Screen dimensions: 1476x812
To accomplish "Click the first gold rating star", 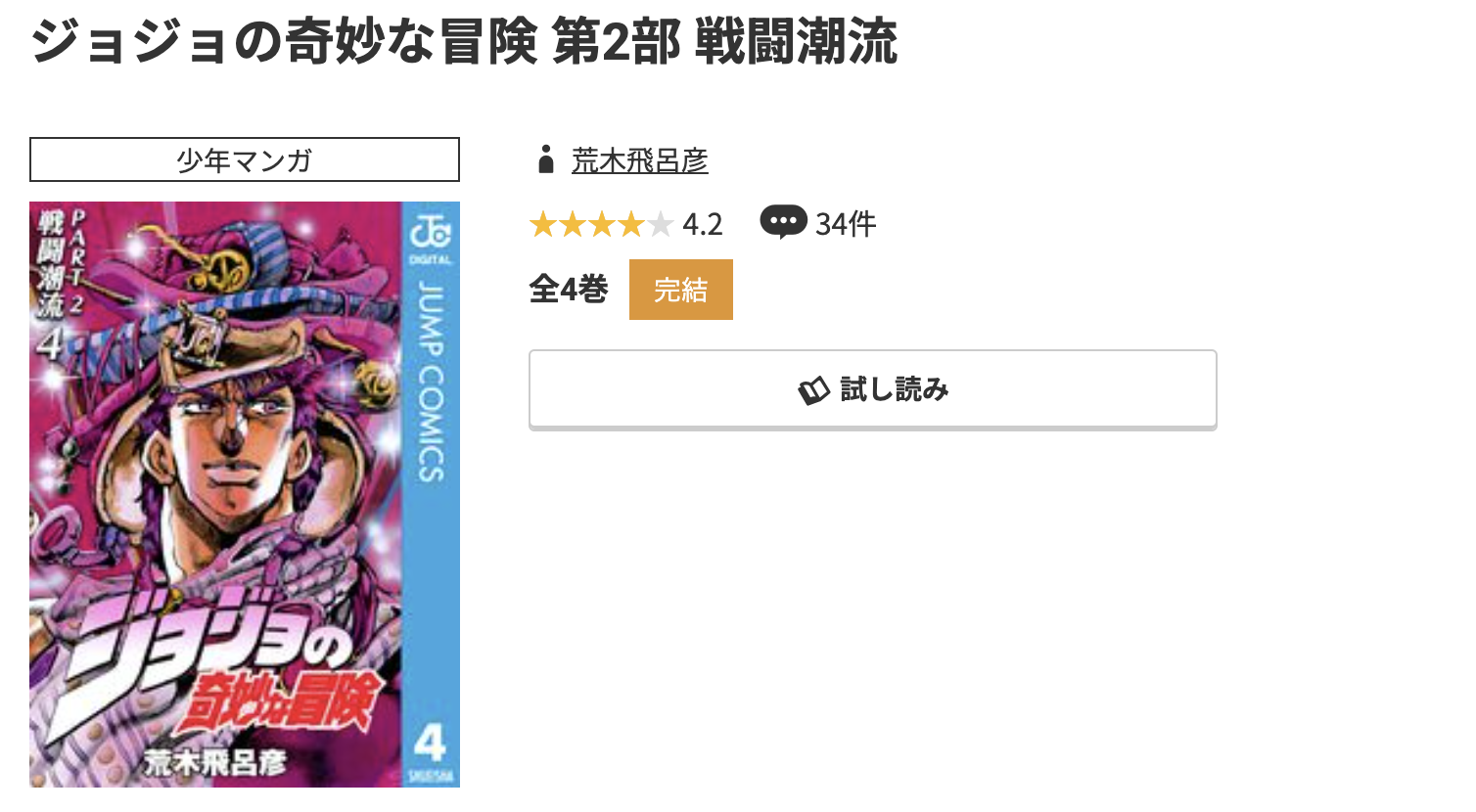I will point(543,225).
